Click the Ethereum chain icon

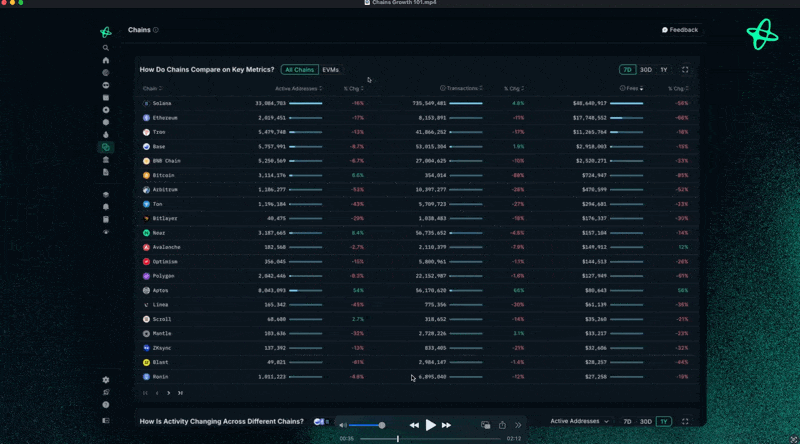click(x=146, y=118)
